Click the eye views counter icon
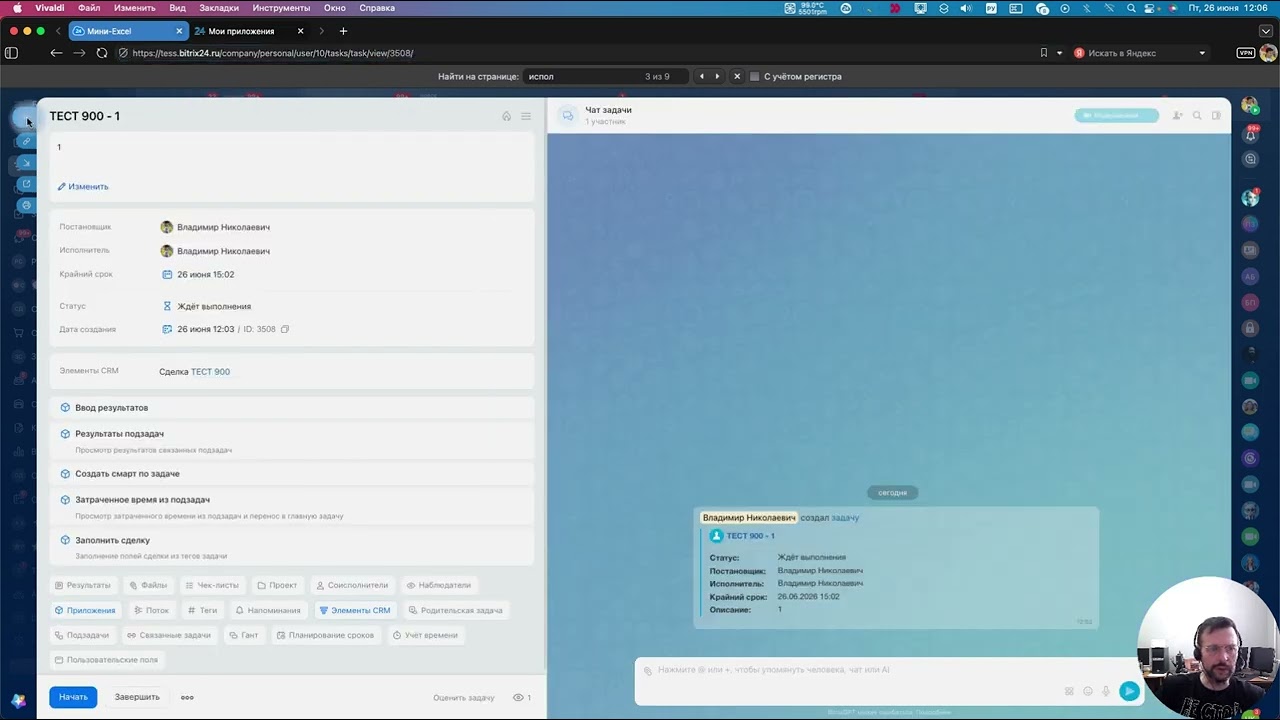The height and width of the screenshot is (720, 1280). [518, 698]
